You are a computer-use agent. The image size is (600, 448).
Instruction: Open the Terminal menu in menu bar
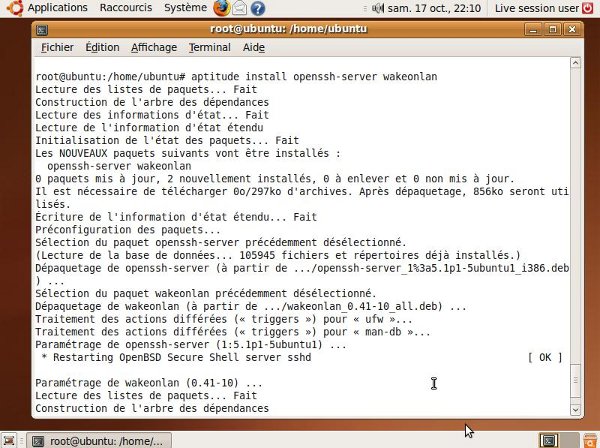(x=209, y=48)
